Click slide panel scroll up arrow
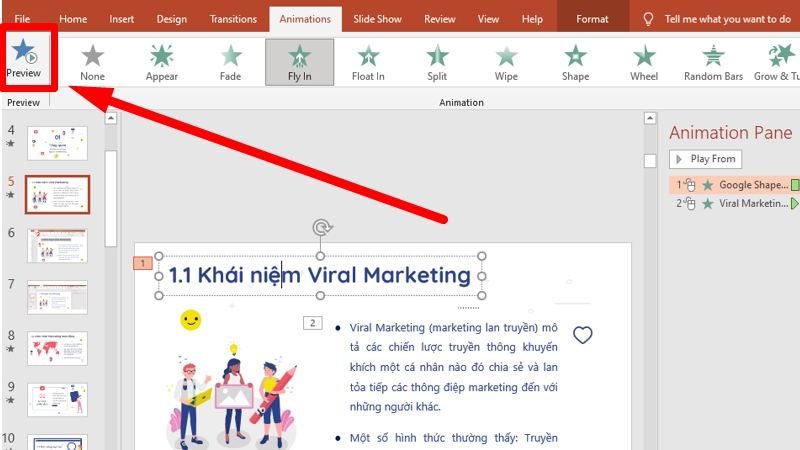 coord(111,118)
